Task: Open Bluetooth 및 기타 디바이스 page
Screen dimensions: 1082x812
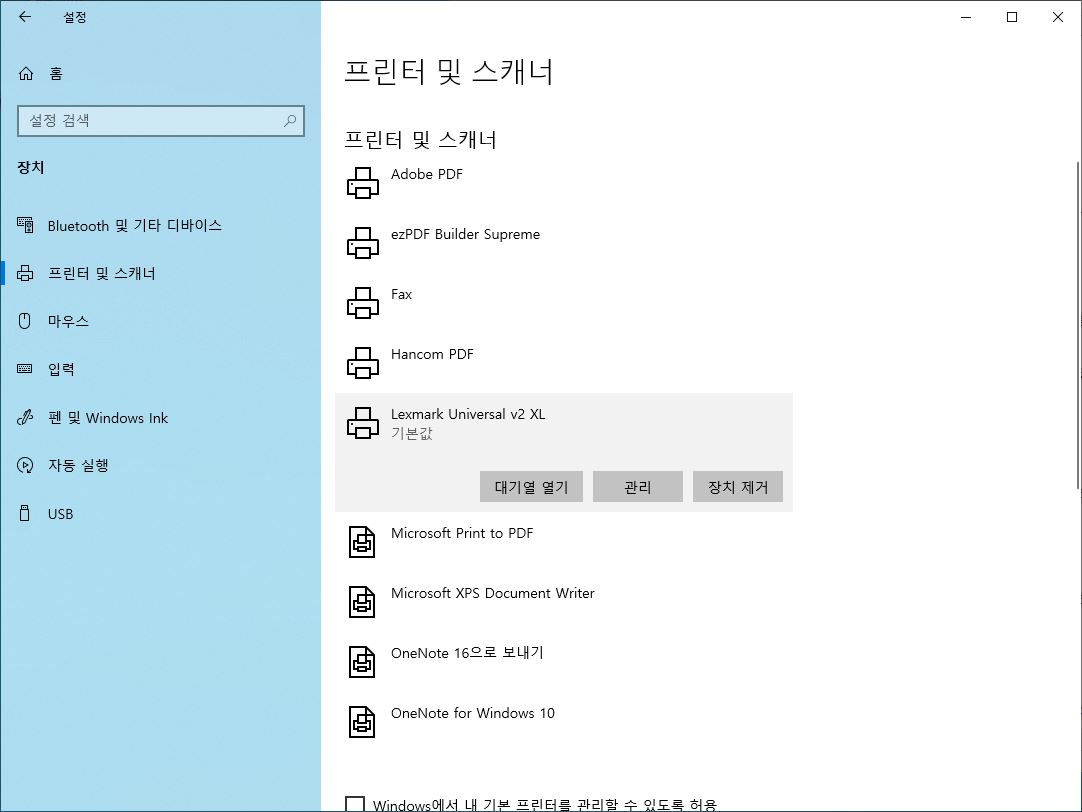Action: coord(135,226)
